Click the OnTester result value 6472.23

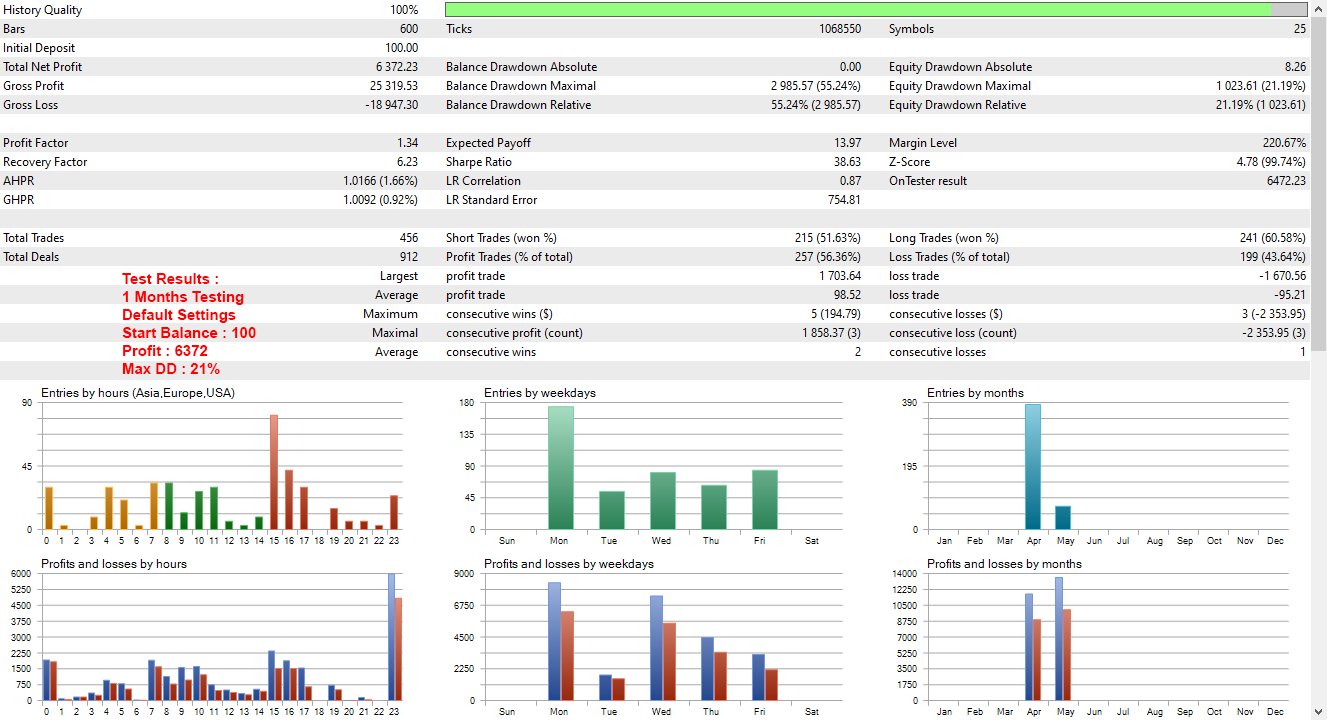pos(1286,181)
